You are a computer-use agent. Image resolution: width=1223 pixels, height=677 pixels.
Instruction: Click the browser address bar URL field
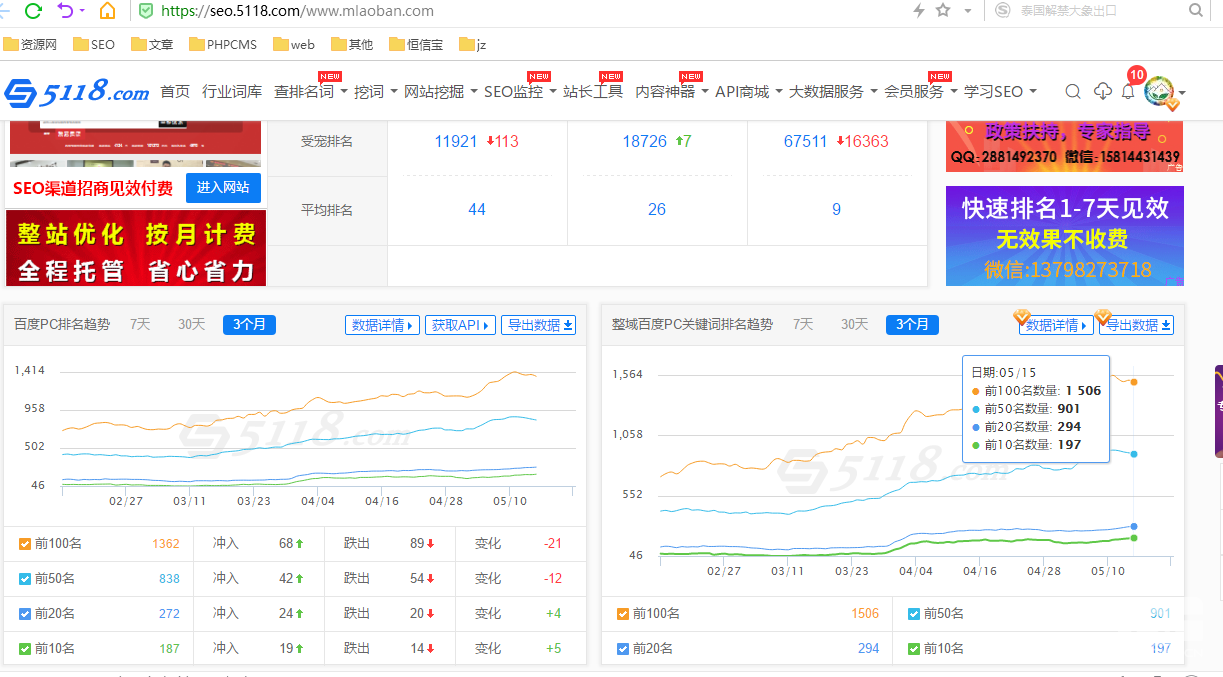tap(520, 11)
